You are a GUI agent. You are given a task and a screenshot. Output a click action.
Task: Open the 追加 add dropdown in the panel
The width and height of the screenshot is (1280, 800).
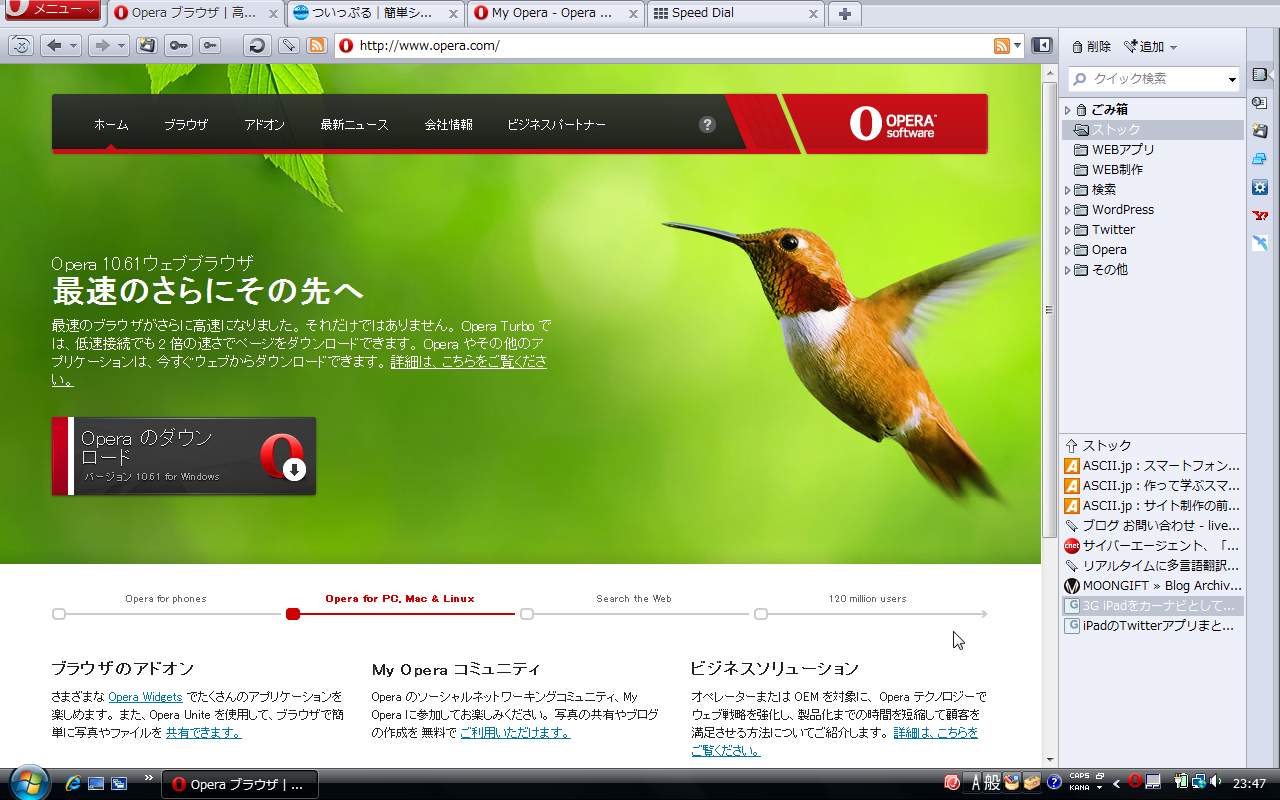pyautogui.click(x=1151, y=47)
